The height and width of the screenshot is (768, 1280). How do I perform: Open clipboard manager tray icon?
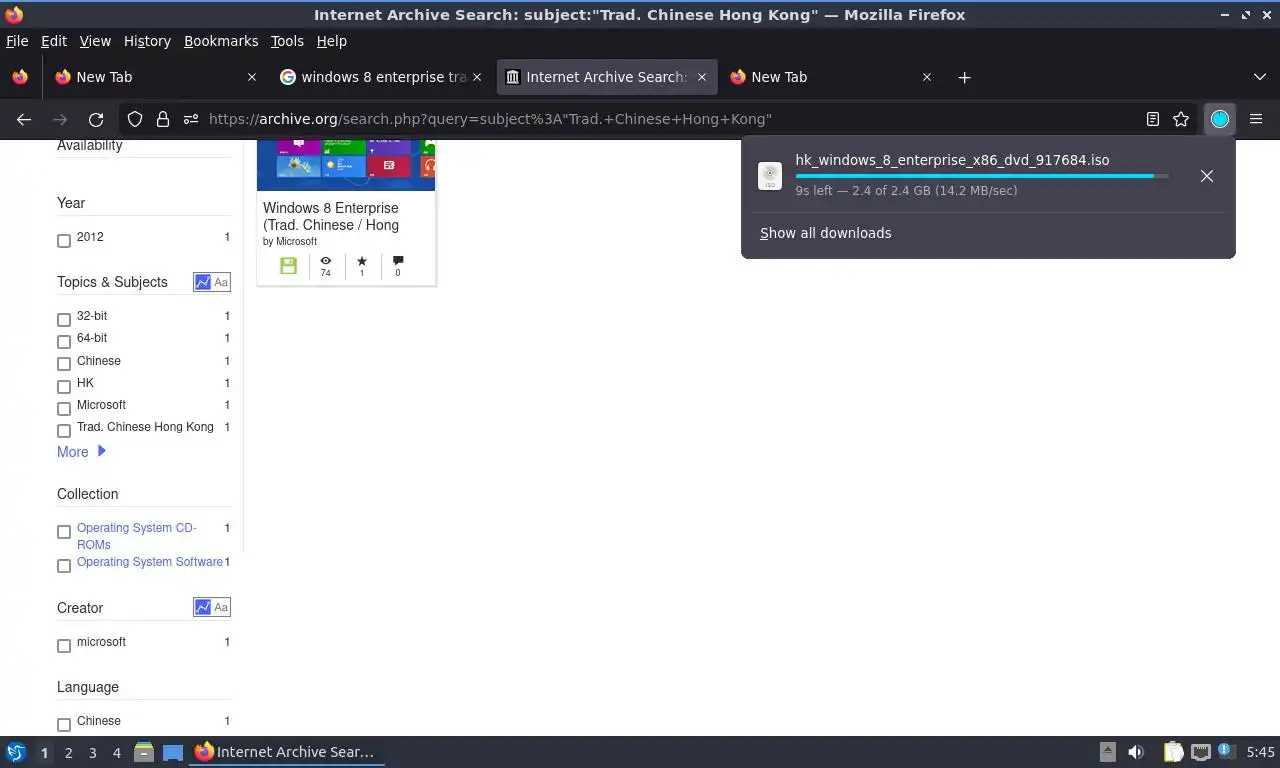tap(1173, 752)
